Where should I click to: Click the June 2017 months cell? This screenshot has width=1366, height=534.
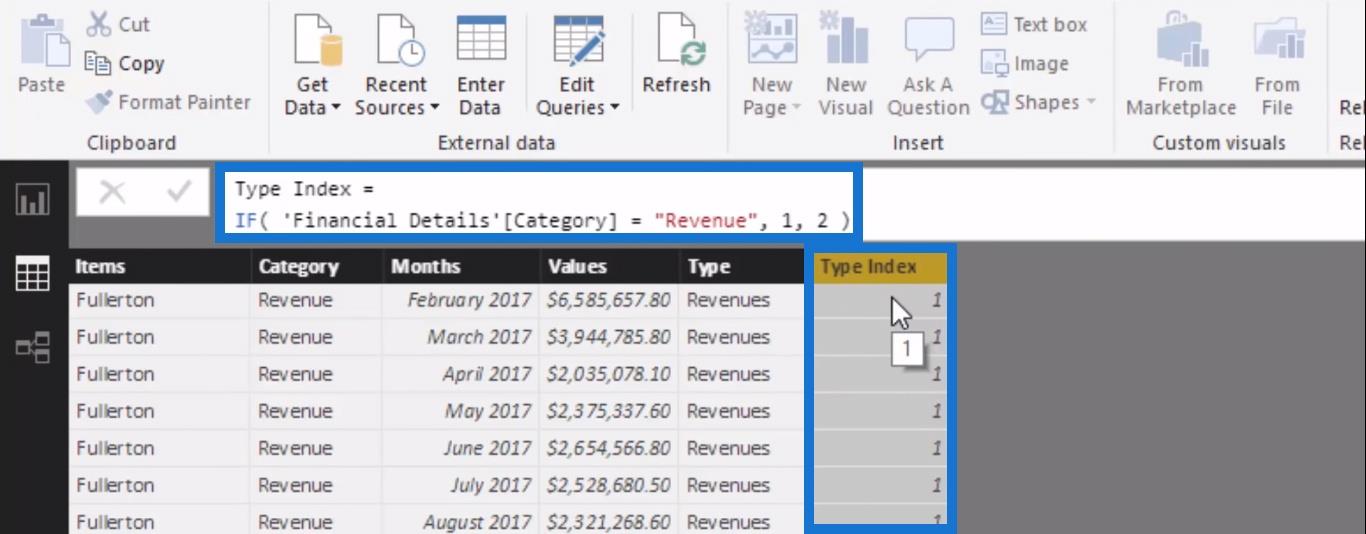click(x=461, y=448)
